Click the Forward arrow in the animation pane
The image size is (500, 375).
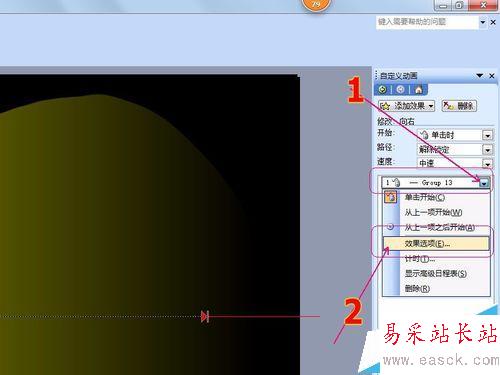[x=400, y=89]
